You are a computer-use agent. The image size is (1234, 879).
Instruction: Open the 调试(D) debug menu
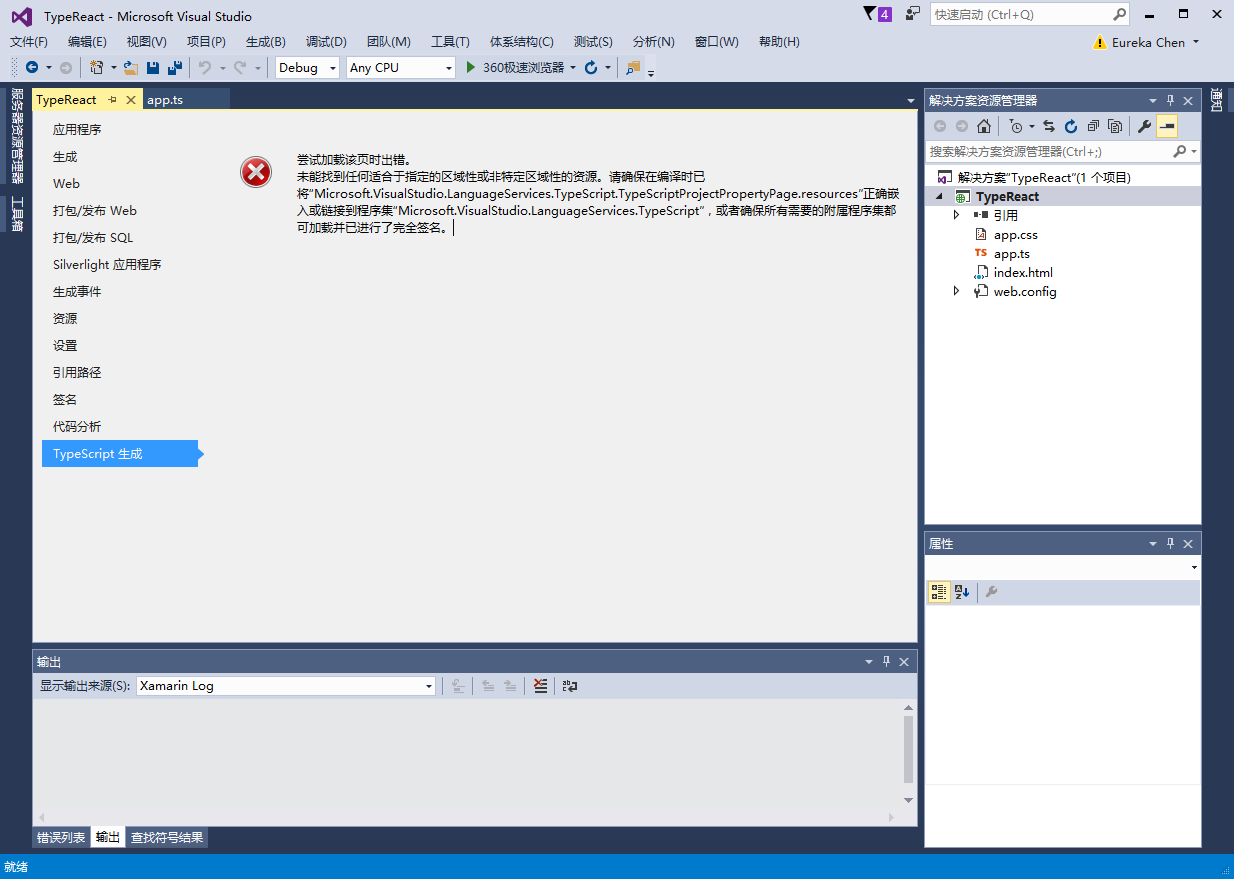point(326,42)
